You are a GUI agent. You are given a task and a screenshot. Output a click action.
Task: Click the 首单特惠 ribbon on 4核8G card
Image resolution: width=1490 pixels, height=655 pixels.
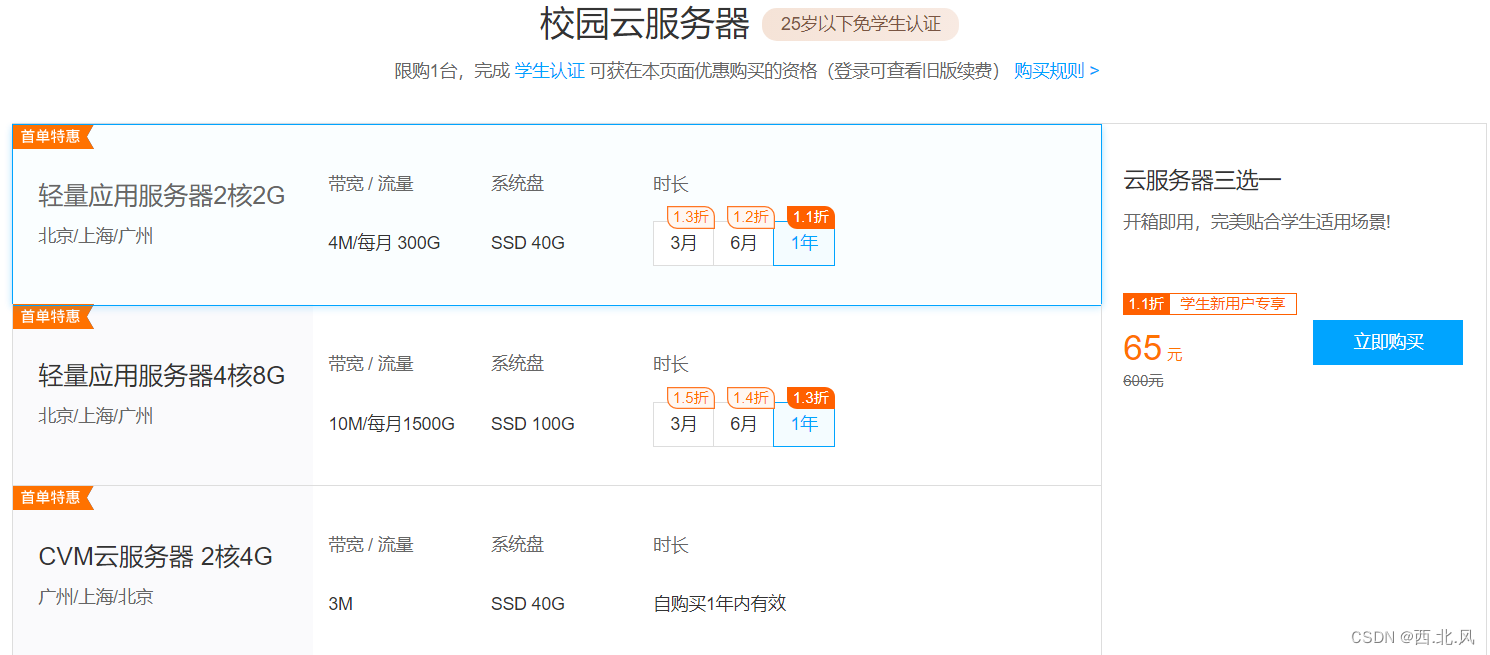52,316
